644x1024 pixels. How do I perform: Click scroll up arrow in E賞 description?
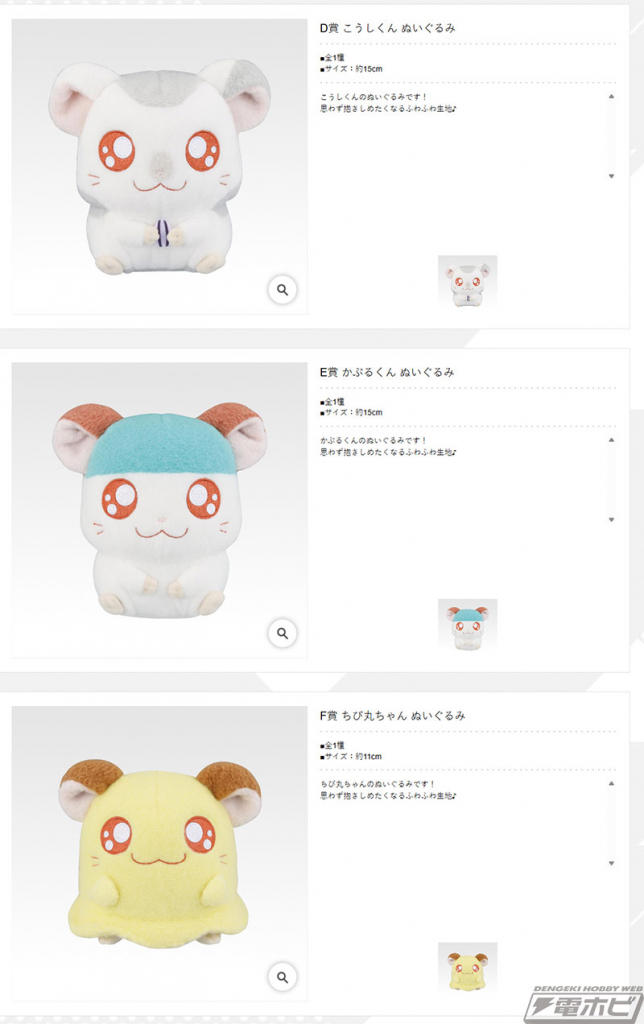click(611, 440)
